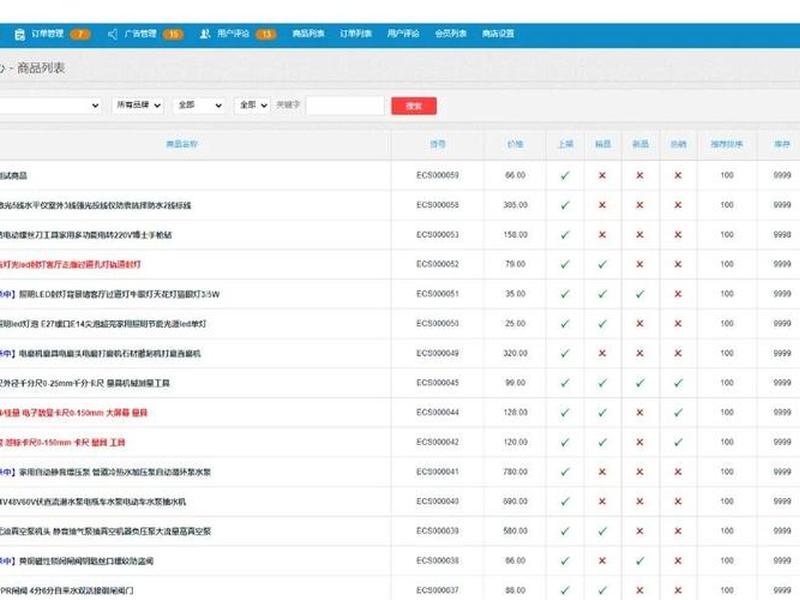The image size is (800, 600).
Task: Toggle 新品 check mark for ECS000038
Action: pyautogui.click(x=640, y=561)
